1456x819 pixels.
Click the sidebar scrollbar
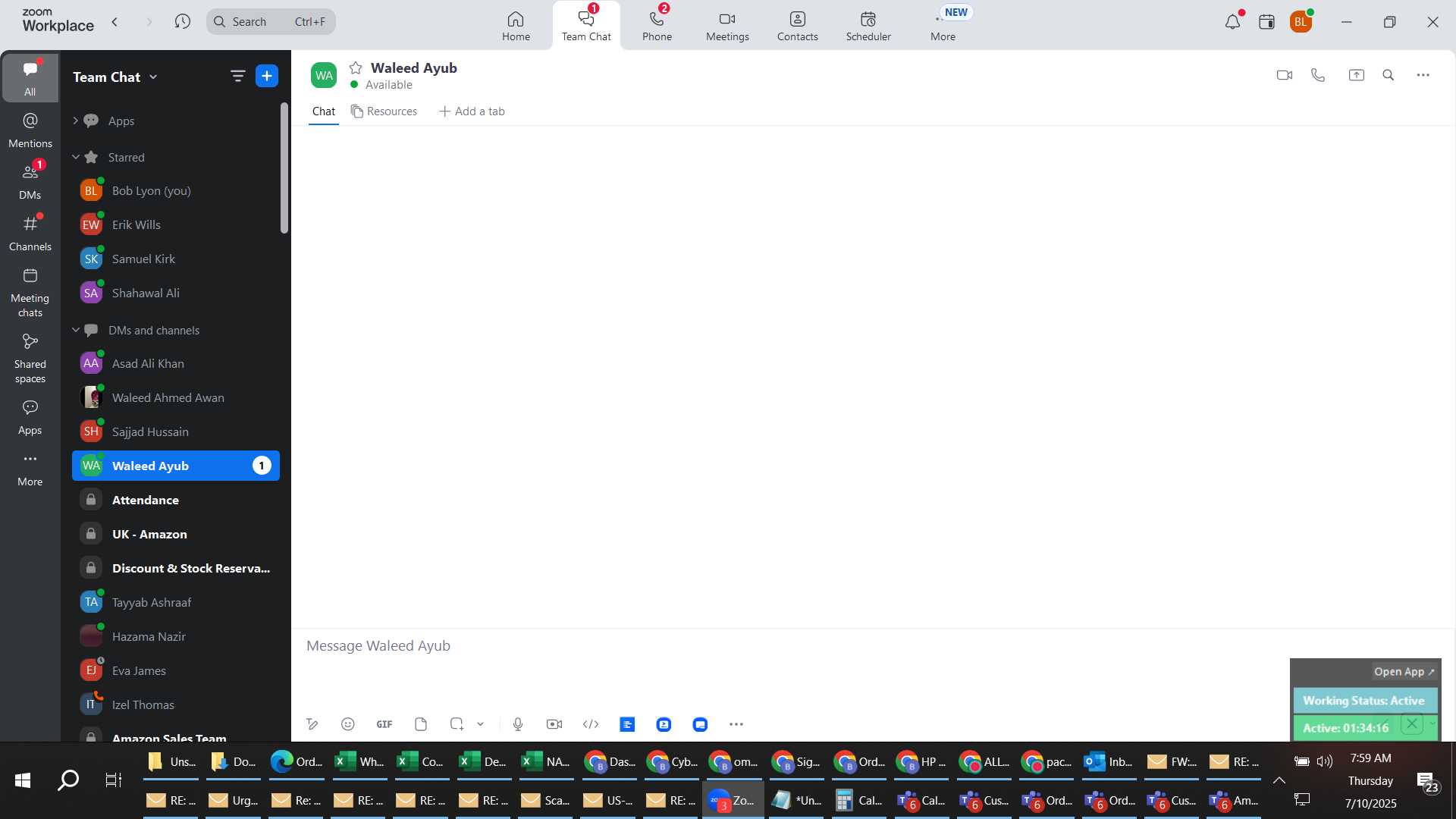284,168
